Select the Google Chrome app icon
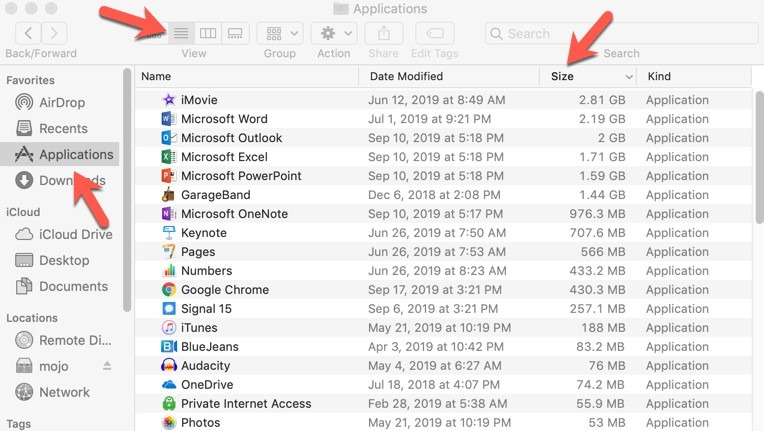The height and width of the screenshot is (431, 764). point(169,290)
